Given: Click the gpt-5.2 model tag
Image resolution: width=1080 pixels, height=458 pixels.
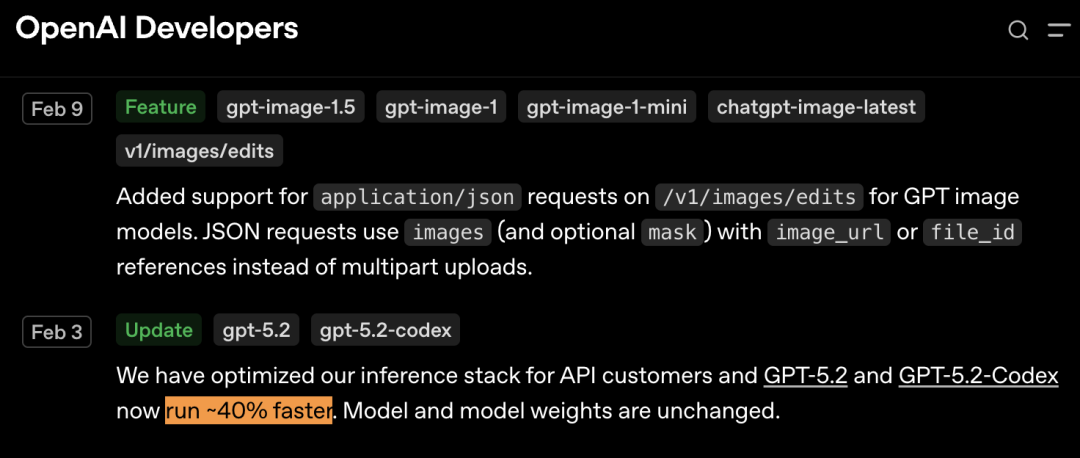Looking at the screenshot, I should [x=256, y=330].
